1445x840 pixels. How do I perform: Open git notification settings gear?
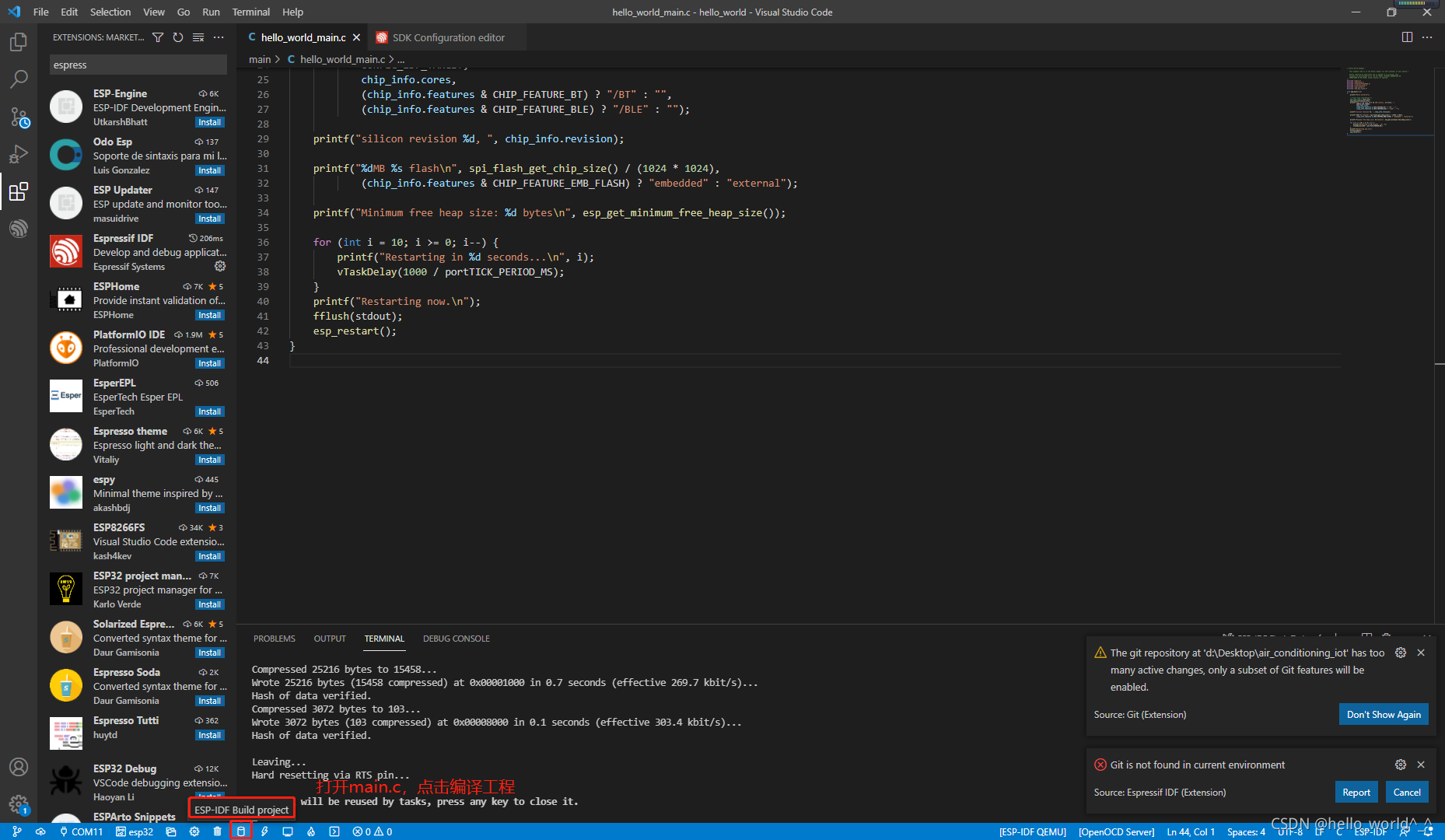click(x=1401, y=653)
